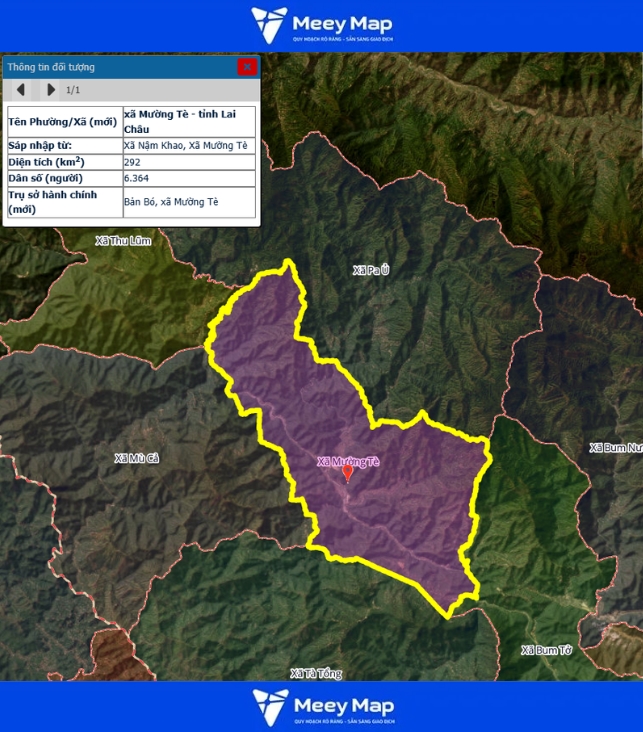Viewport: 643px width, 732px height.
Task: Click the previous object arrow in info panel
Action: tap(20, 90)
